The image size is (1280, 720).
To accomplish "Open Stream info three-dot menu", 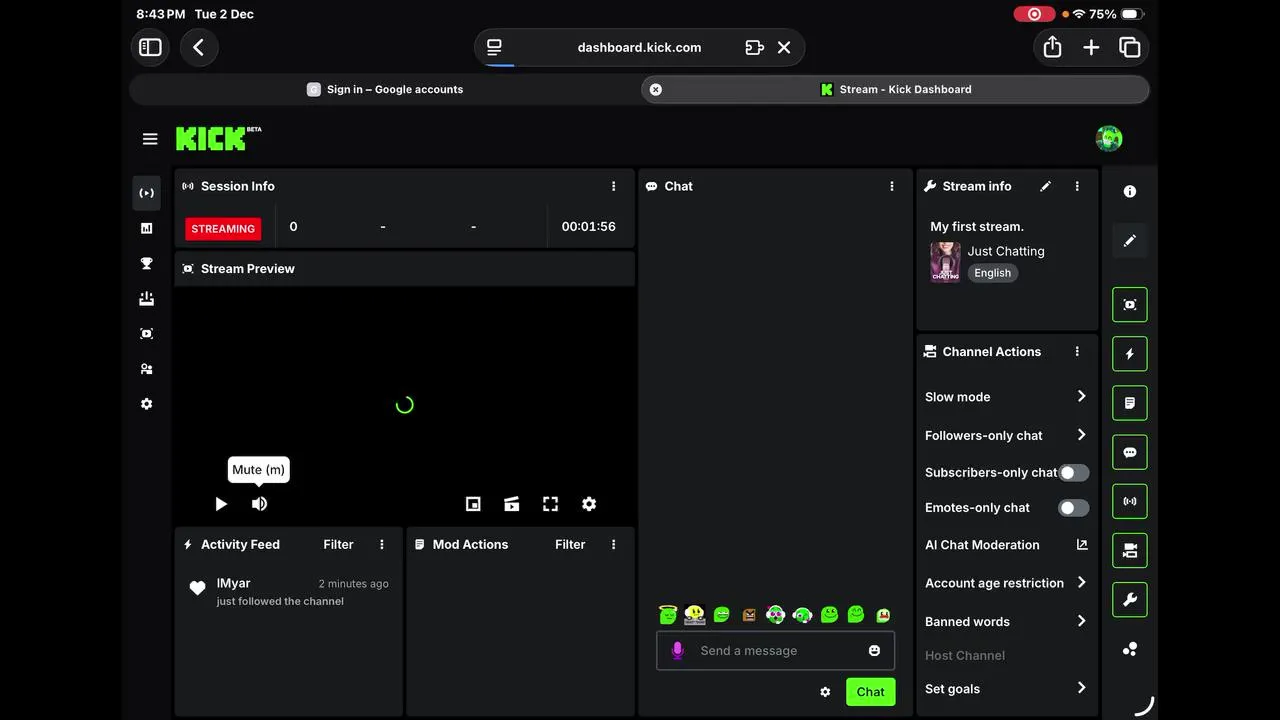I will click(x=1077, y=186).
